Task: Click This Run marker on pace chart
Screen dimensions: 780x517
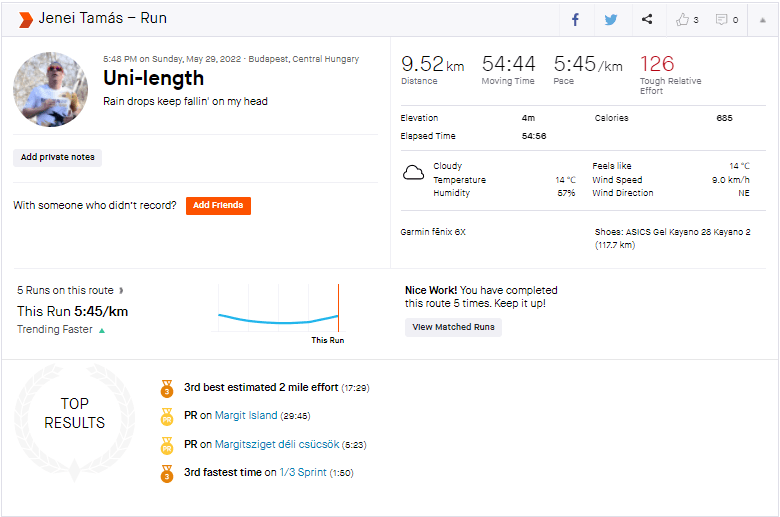Action: [x=338, y=316]
